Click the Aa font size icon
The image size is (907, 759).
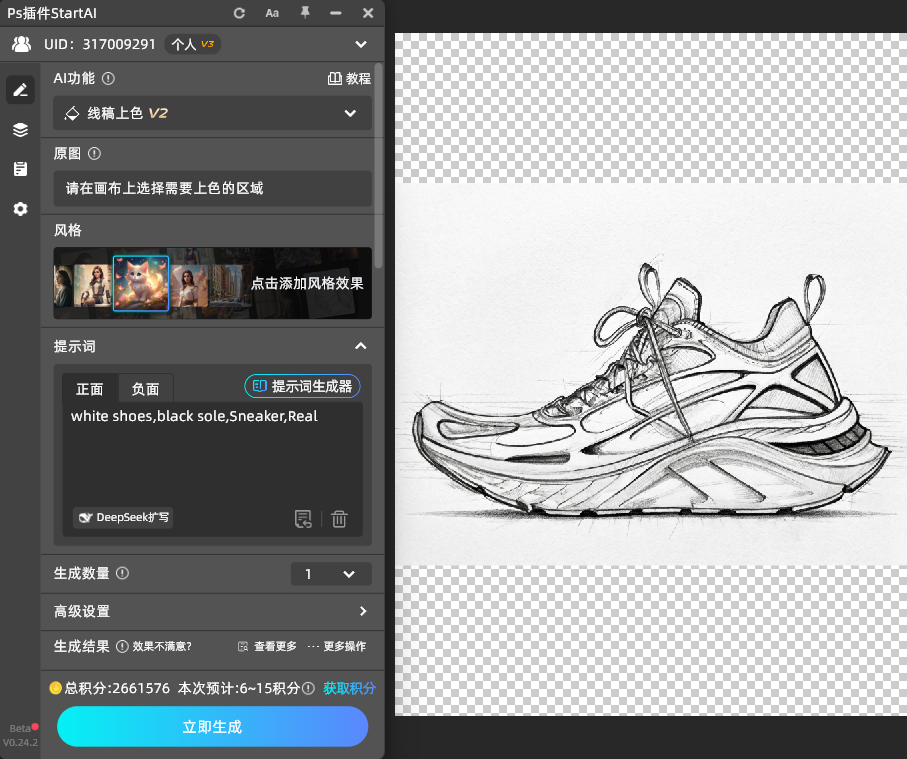point(272,13)
